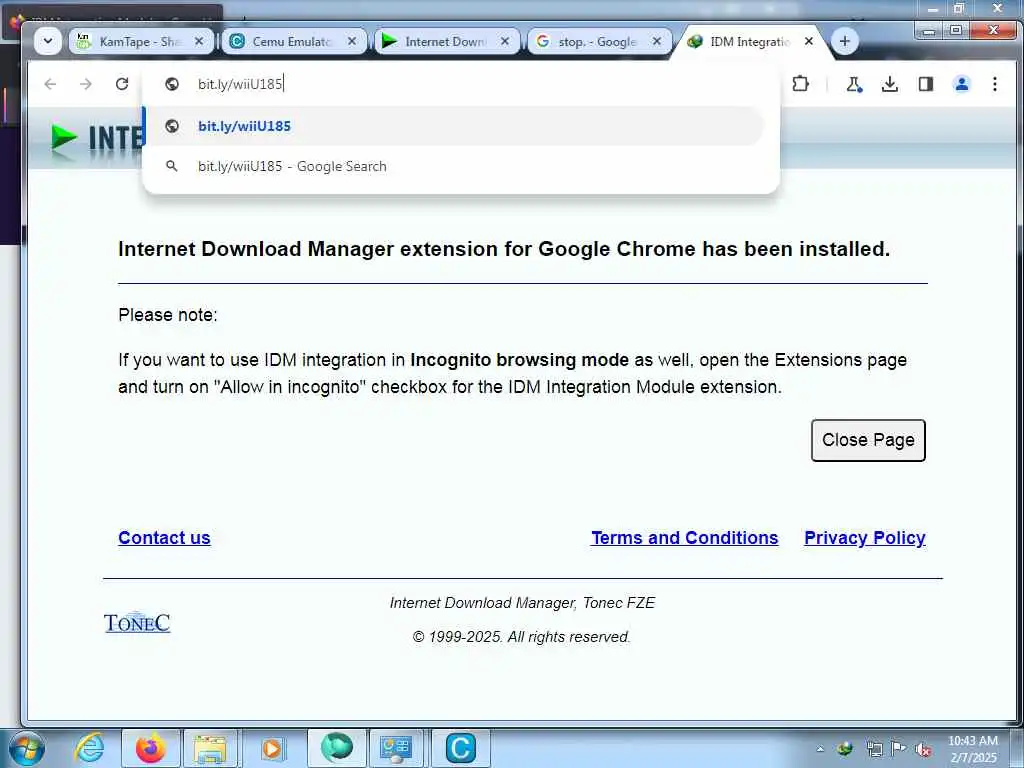
Task: Open a new tab with plus button
Action: 844,41
